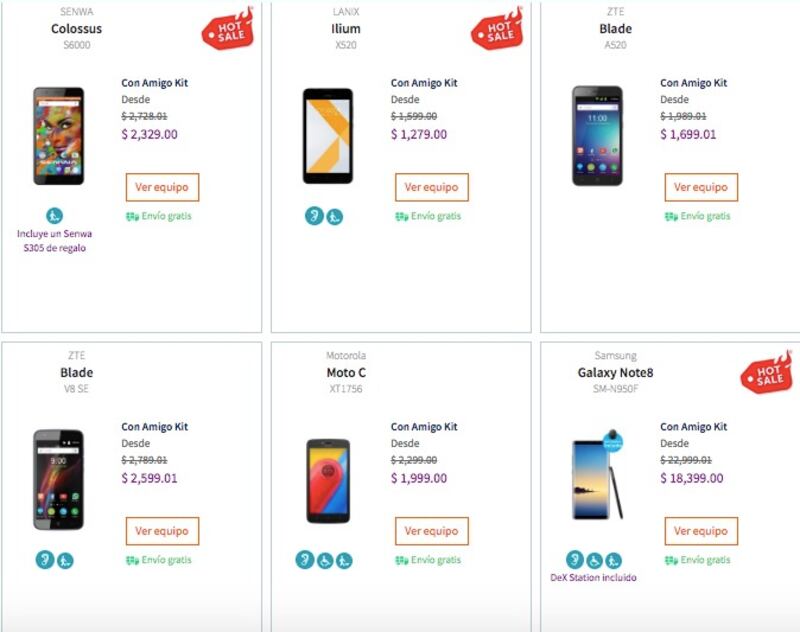View the Galaxy Note8 via Ver equipo
This screenshot has height=632, width=800.
[x=701, y=531]
